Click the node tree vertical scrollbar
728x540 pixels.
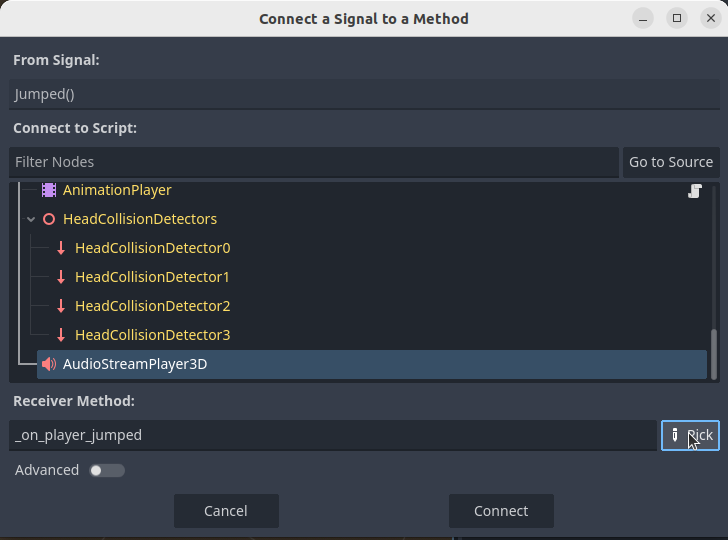click(714, 354)
